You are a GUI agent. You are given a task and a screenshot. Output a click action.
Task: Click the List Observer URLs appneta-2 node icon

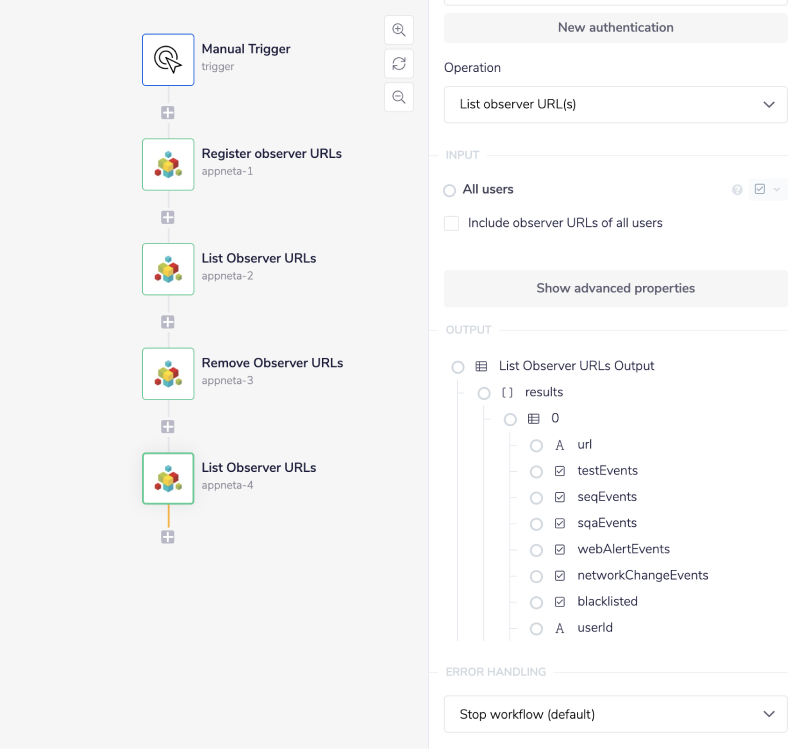(x=167, y=269)
